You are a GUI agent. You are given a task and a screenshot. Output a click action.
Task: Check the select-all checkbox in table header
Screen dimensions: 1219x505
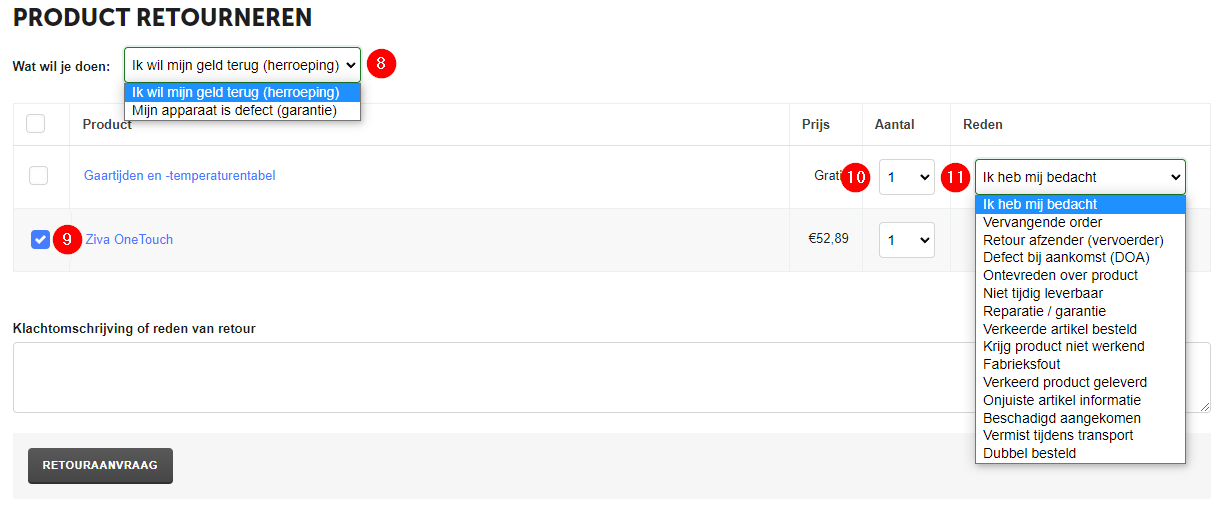pos(36,124)
